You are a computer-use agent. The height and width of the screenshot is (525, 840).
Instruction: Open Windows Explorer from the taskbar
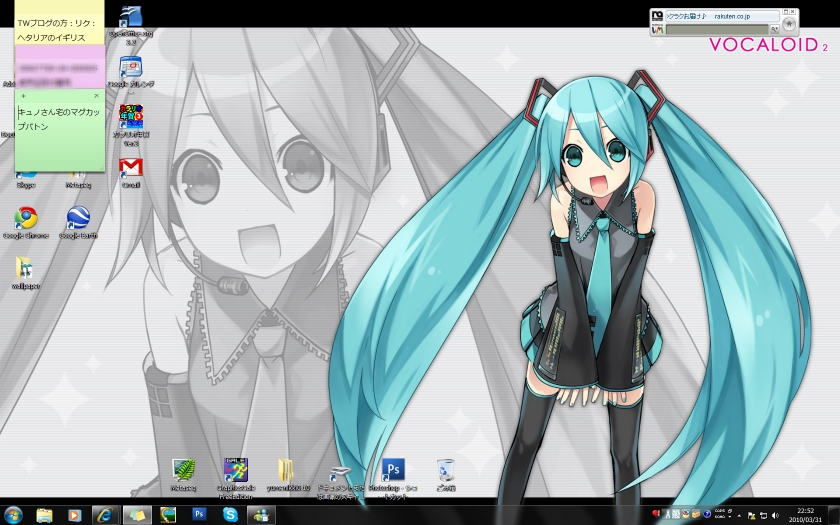[x=44, y=515]
